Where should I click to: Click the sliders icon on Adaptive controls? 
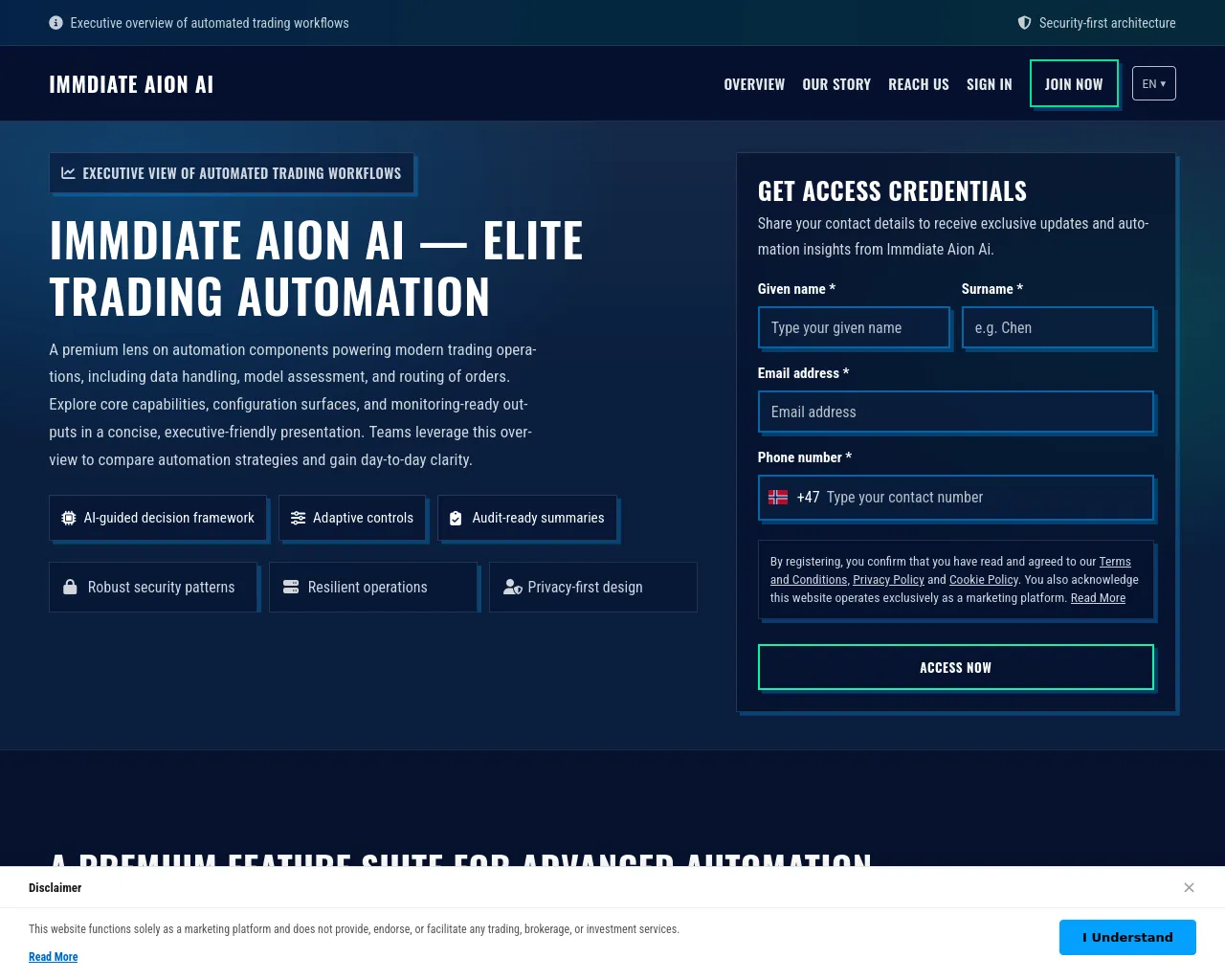[299, 518]
